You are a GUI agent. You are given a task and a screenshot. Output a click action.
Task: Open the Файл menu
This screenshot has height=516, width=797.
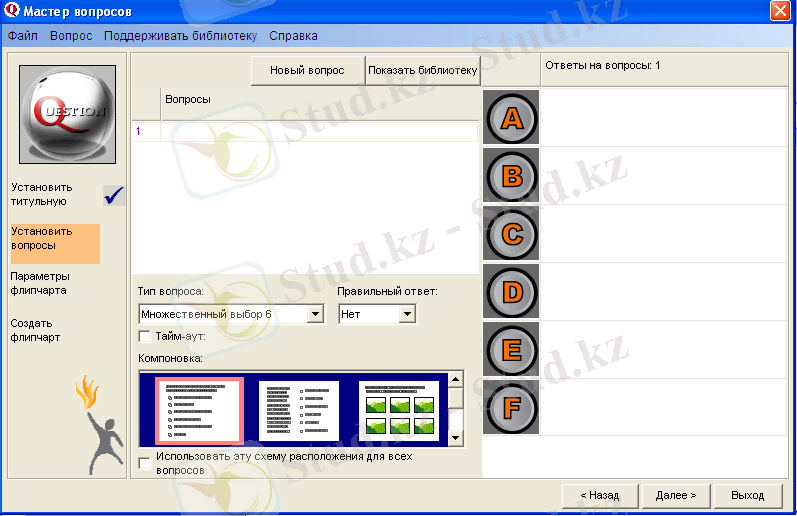[x=23, y=36]
